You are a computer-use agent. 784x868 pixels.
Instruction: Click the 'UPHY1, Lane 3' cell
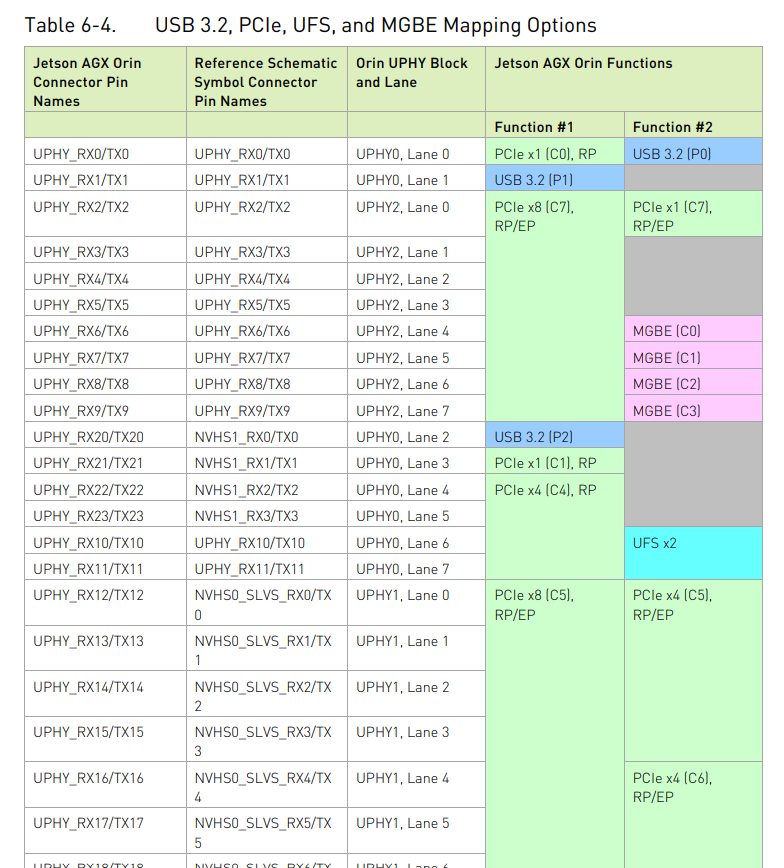pos(416,739)
